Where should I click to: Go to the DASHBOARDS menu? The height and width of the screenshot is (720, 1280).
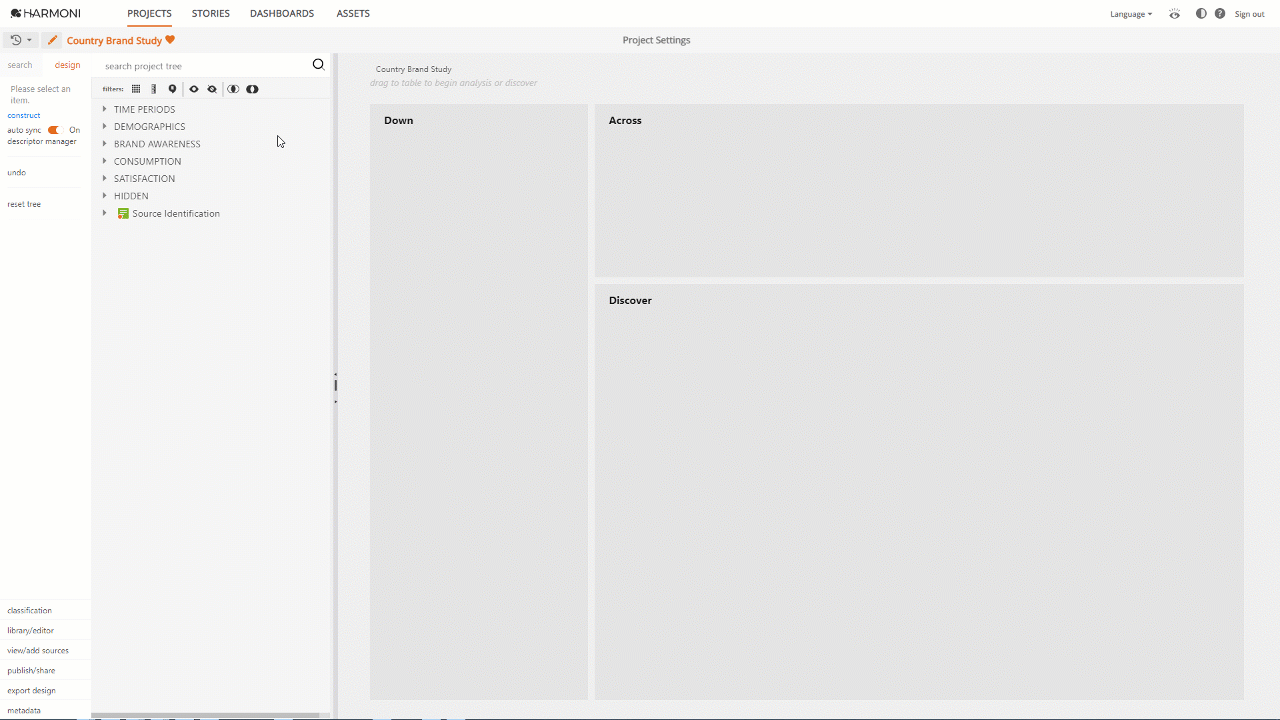(282, 14)
